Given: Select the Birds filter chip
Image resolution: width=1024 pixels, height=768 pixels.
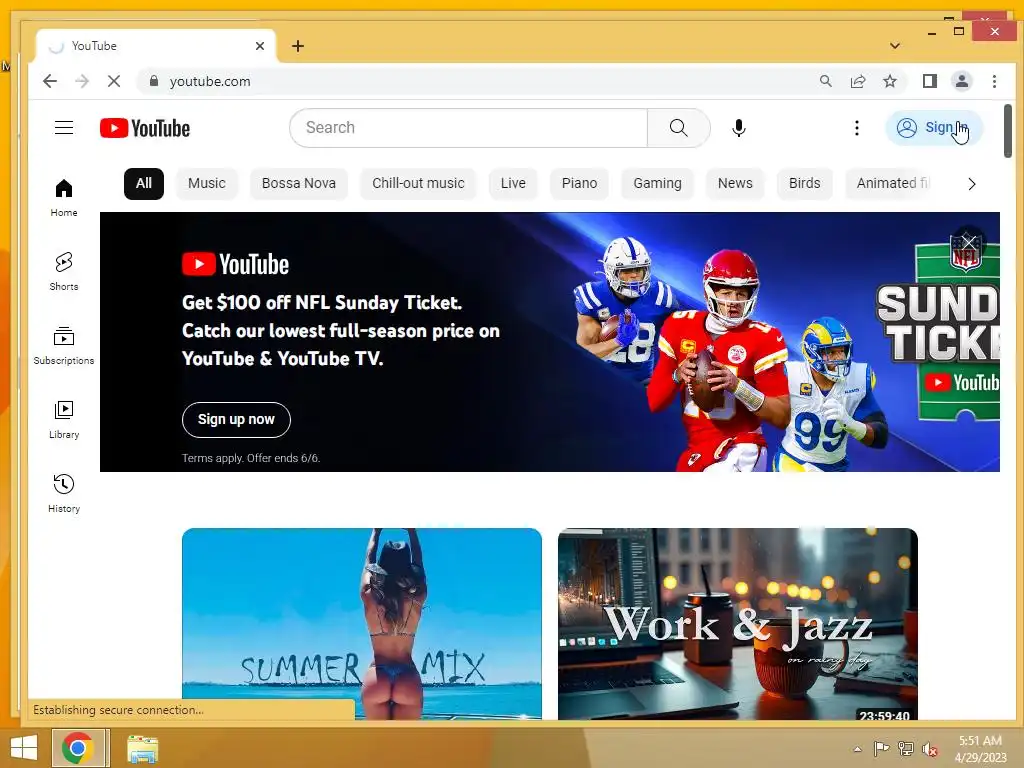Looking at the screenshot, I should tap(805, 184).
